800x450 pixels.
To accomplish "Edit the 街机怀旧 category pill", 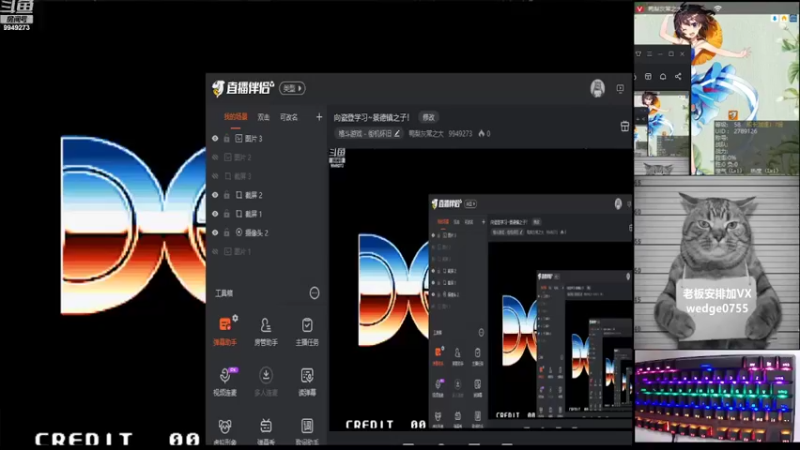I will pyautogui.click(x=369, y=134).
